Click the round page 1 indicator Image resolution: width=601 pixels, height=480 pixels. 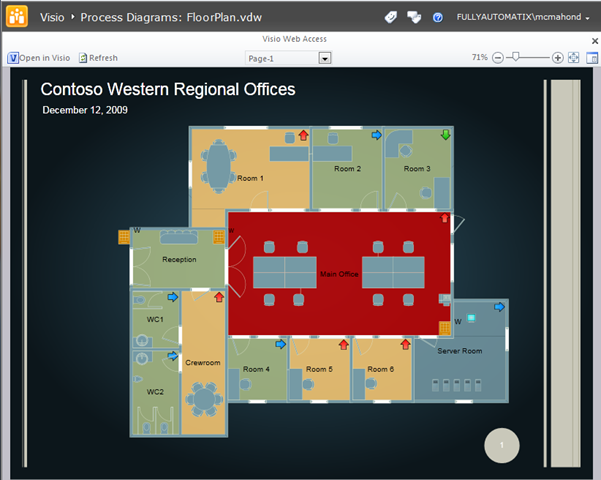pyautogui.click(x=503, y=445)
